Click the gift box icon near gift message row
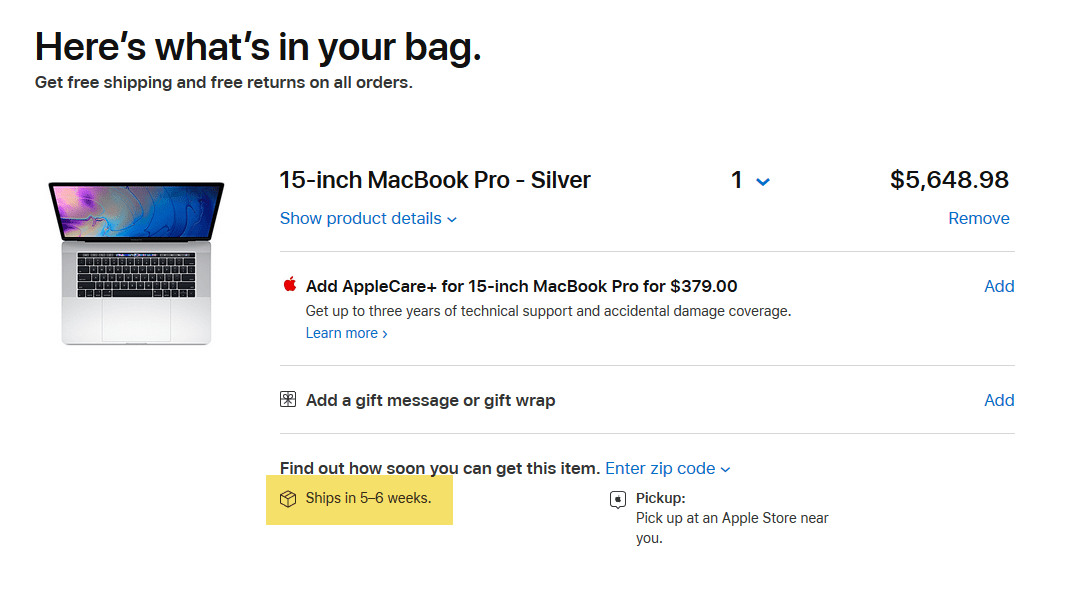 coord(286,399)
